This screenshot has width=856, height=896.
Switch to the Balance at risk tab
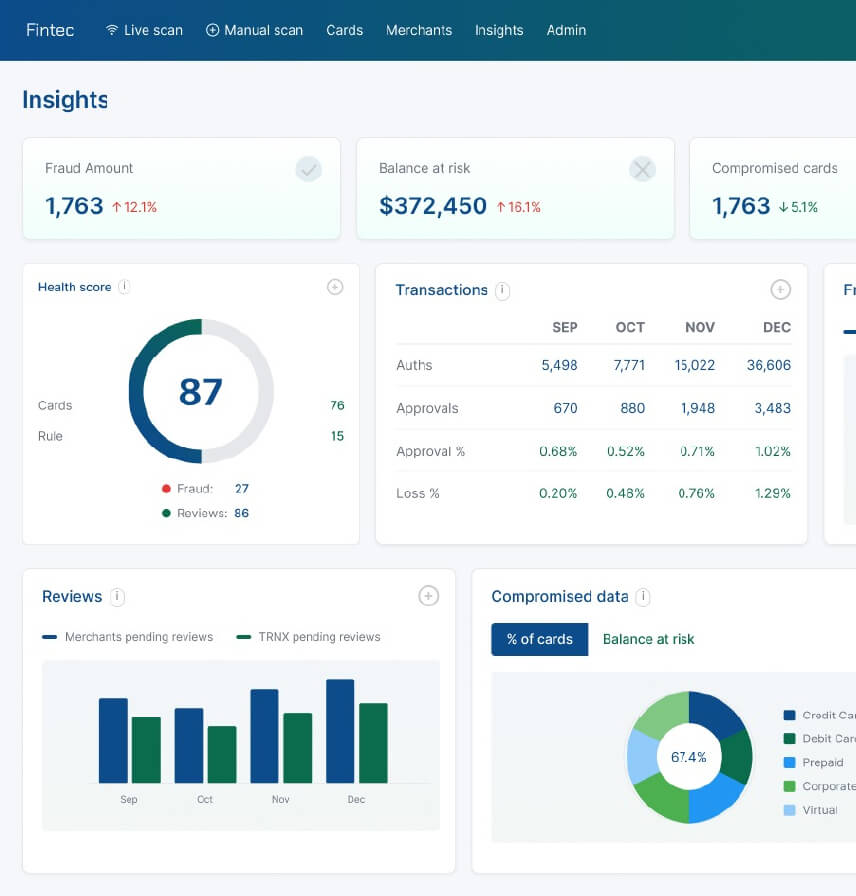649,639
